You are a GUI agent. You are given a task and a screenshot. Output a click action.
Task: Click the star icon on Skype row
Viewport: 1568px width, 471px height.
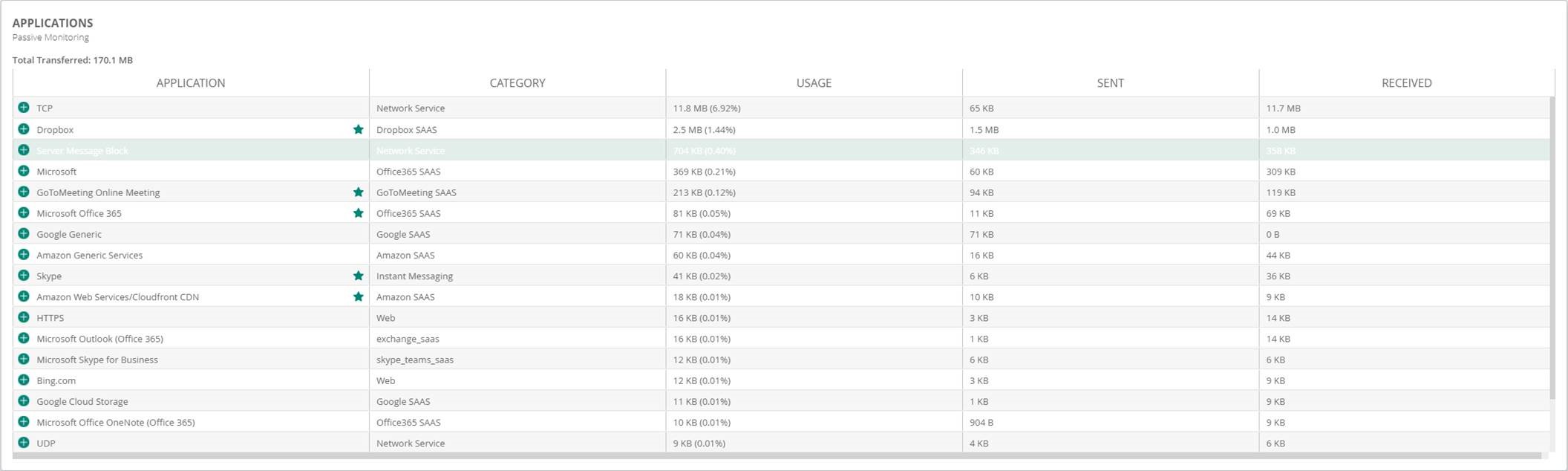(359, 276)
